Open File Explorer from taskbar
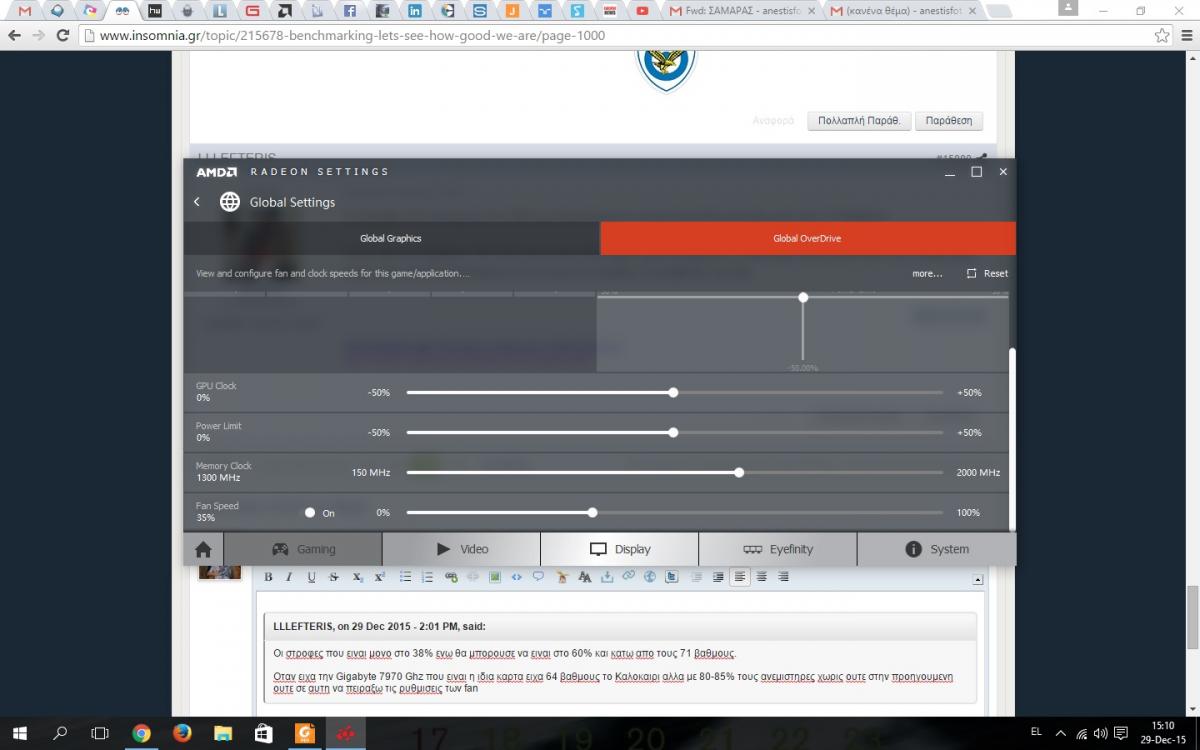 click(x=223, y=733)
